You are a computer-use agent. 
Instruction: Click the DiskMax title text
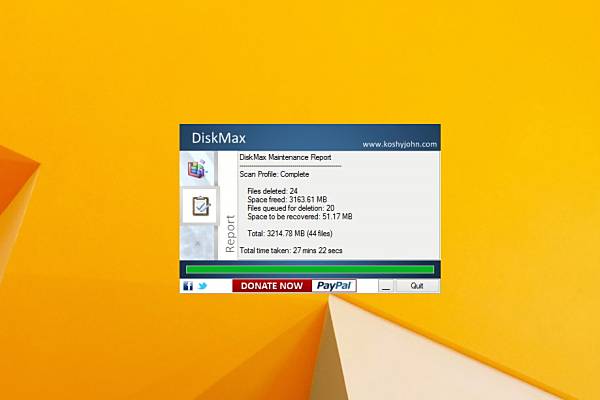(218, 138)
